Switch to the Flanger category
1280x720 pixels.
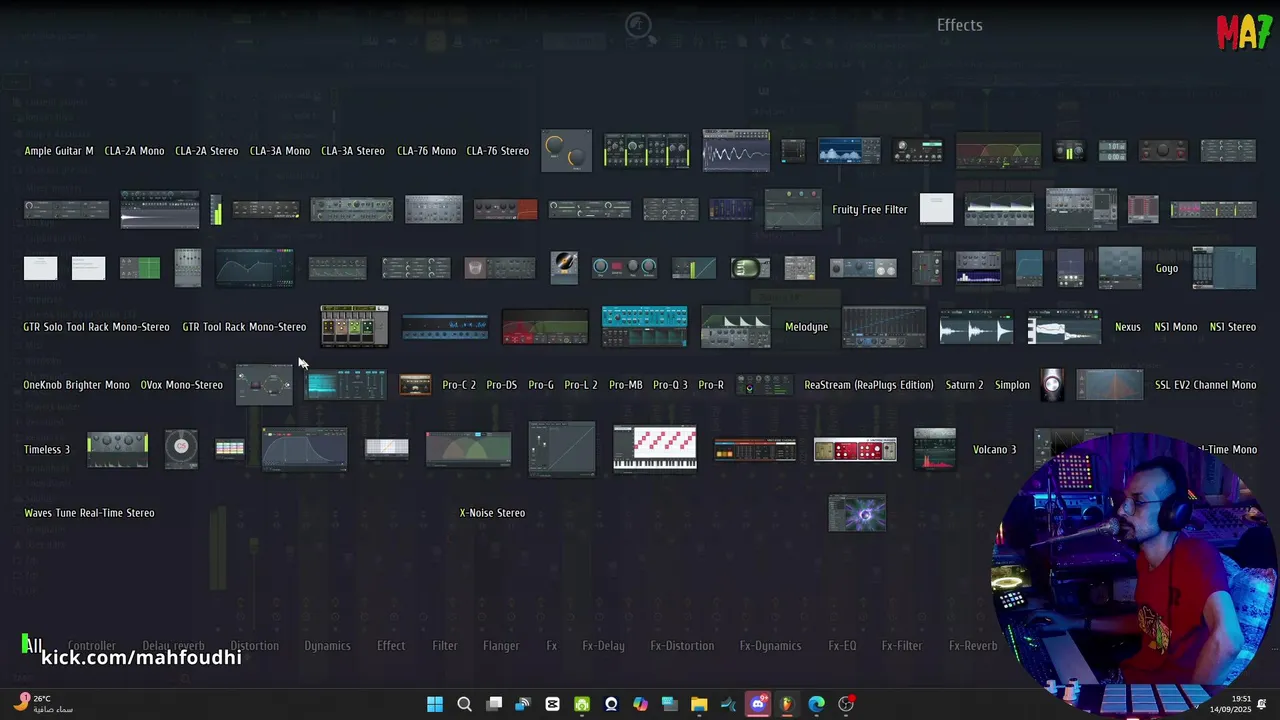pos(501,646)
